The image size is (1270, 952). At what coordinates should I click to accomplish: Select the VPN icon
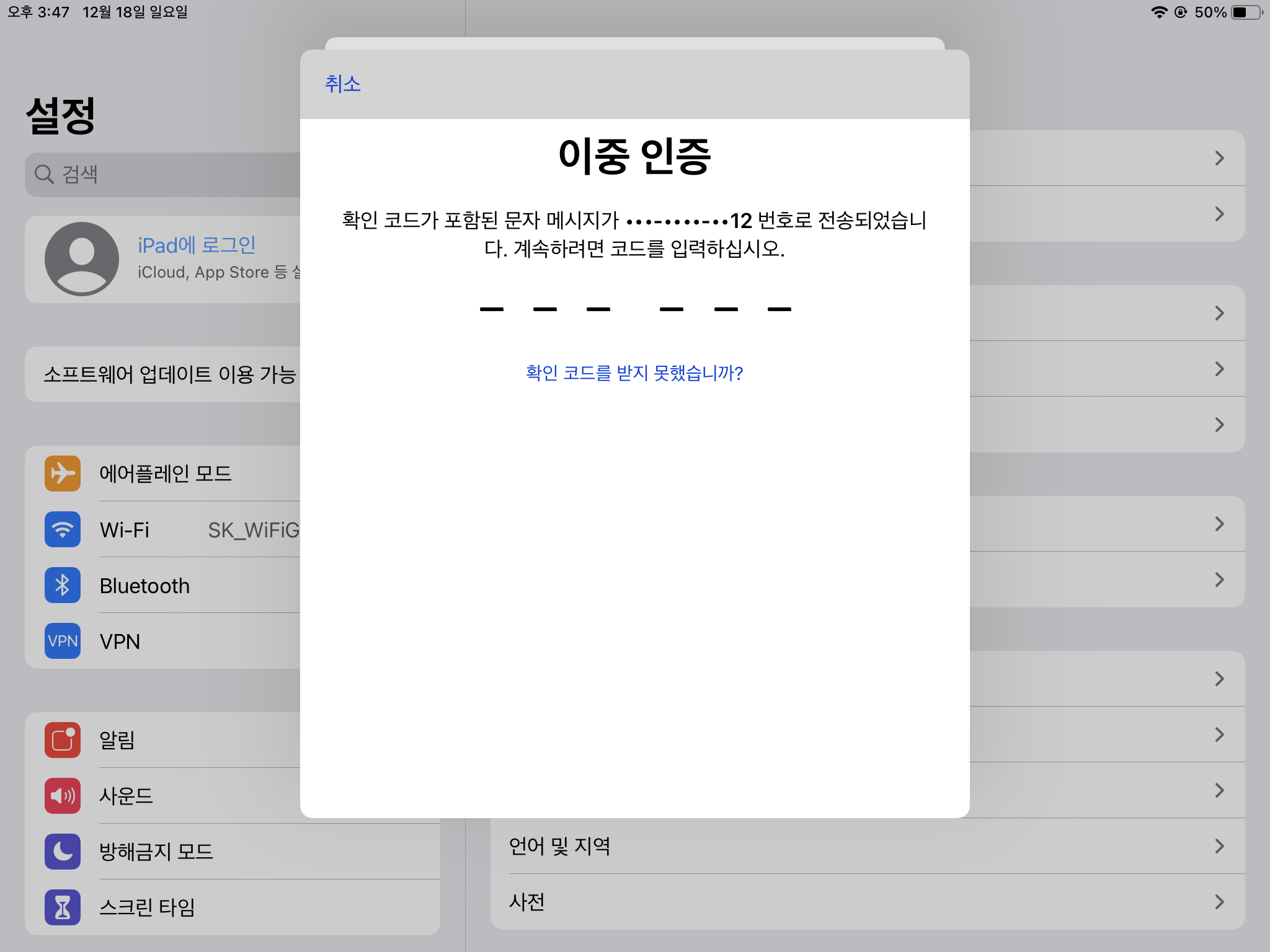point(63,641)
